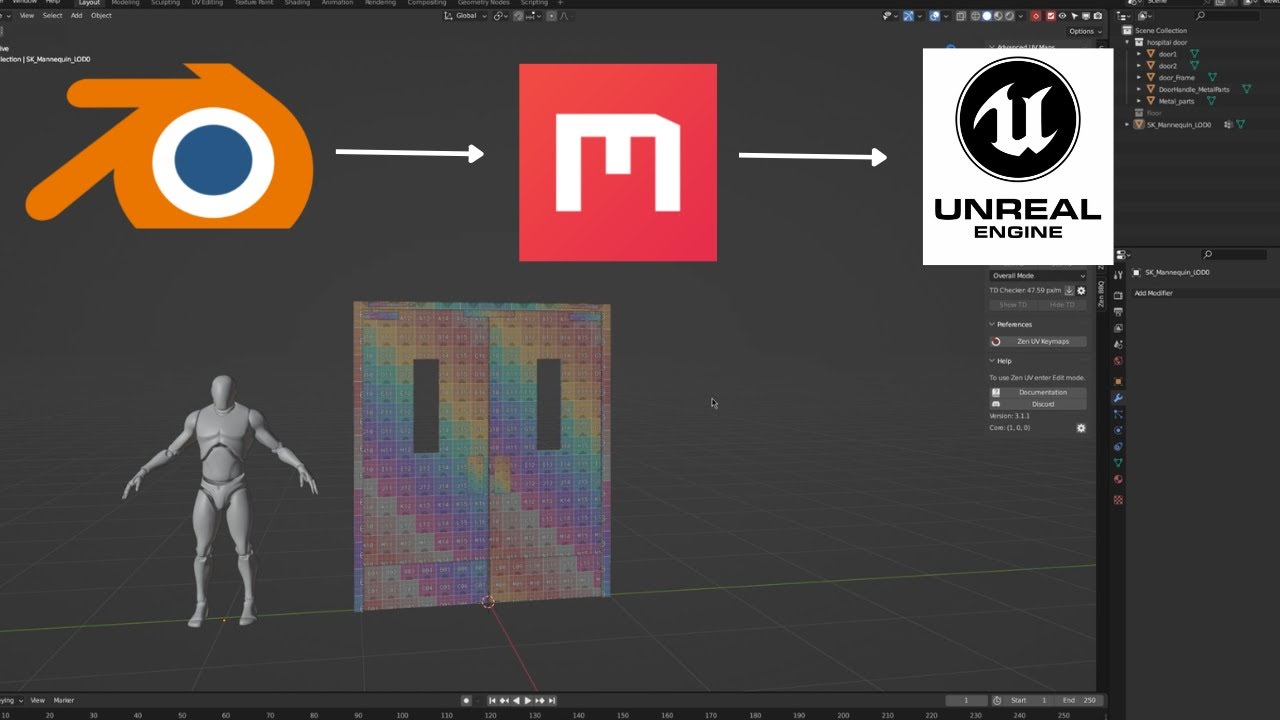Open the Texture properties checker tab
The height and width of the screenshot is (720, 1280).
coord(1118,499)
